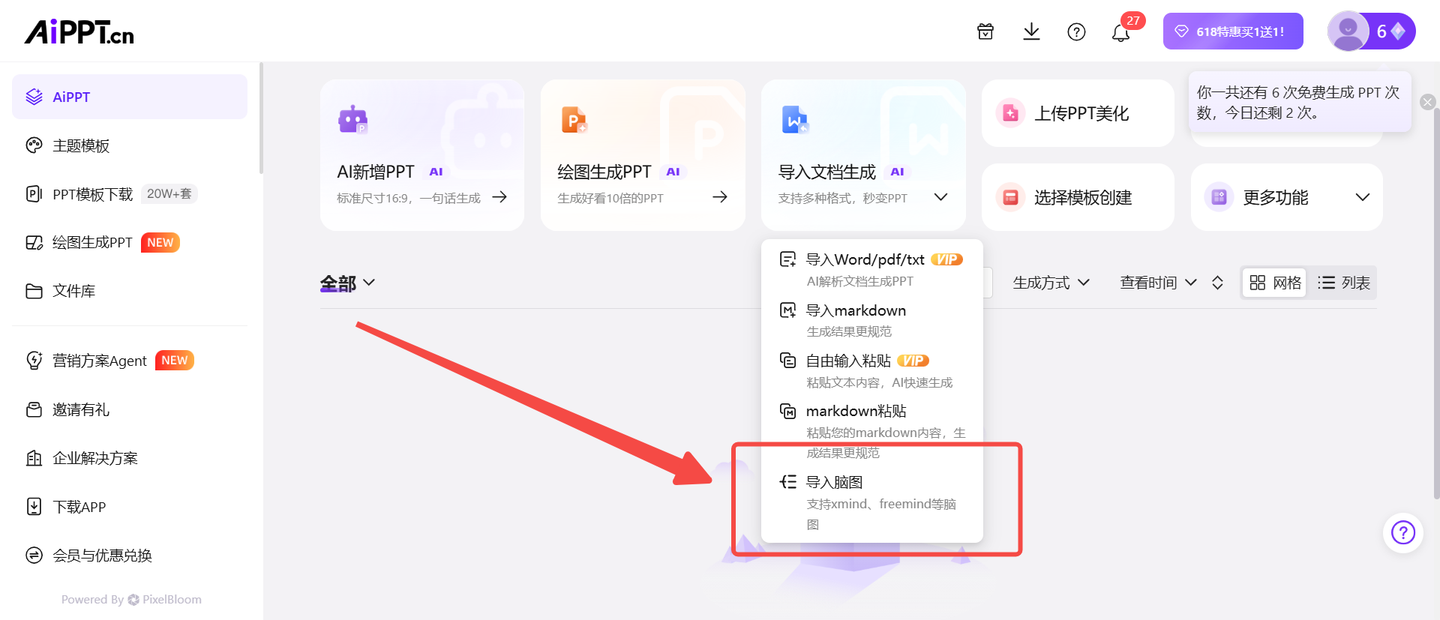Click the robot icon on AI新增PPT card
The width and height of the screenshot is (1440, 620).
pos(353,120)
